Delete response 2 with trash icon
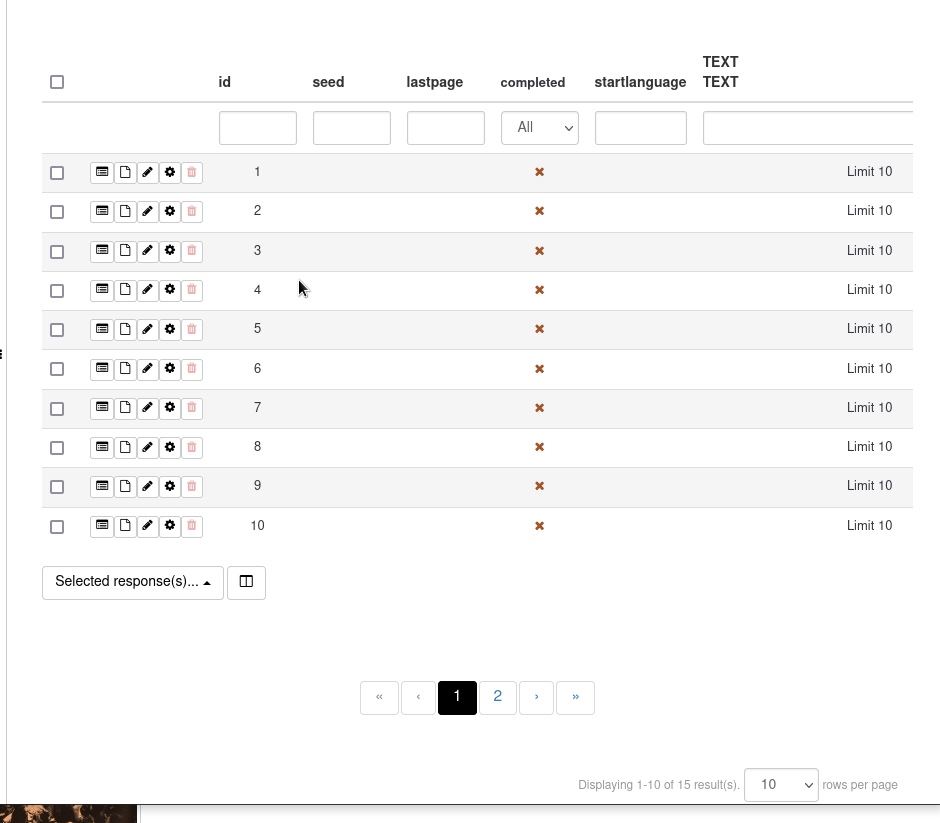This screenshot has width=940, height=823. tap(192, 212)
